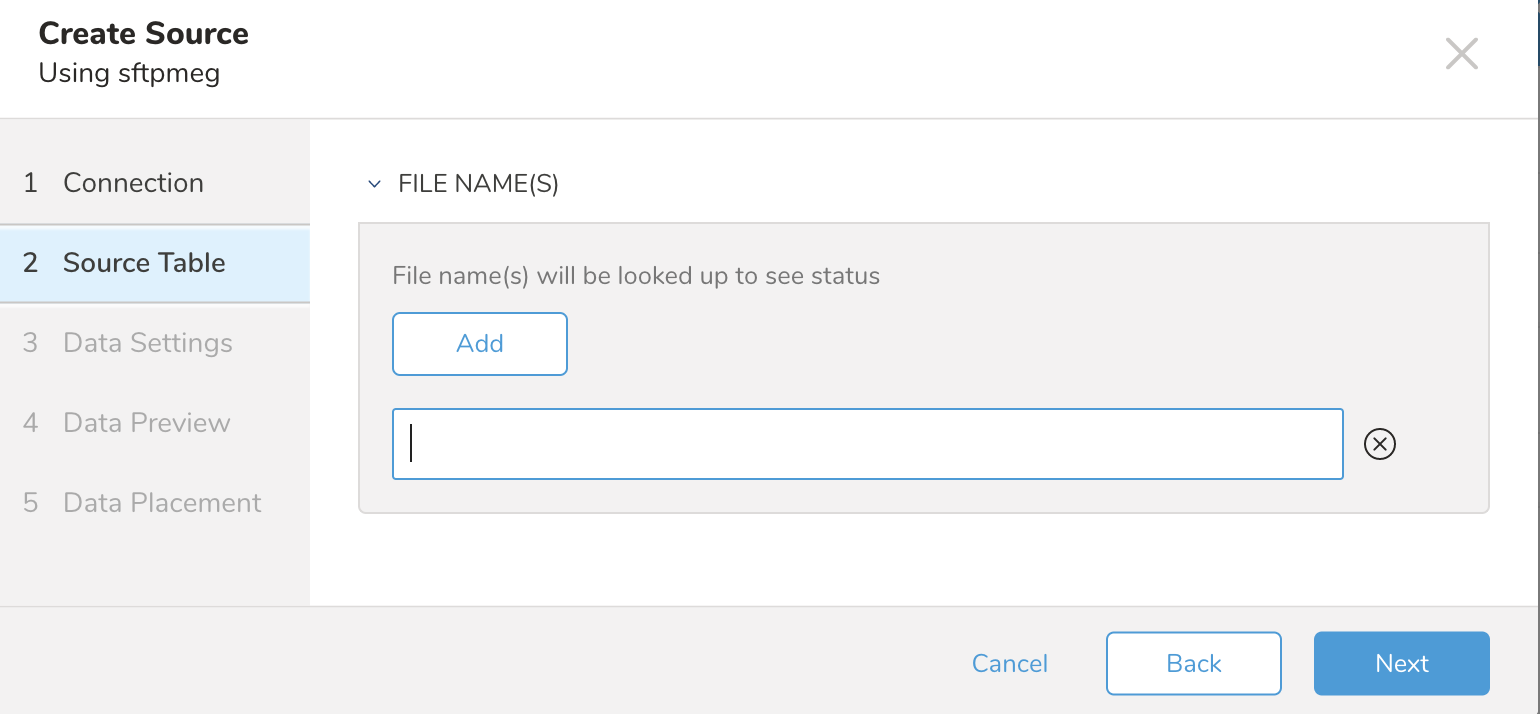Collapse the FILE NAME(S) section chevron
Viewport: 1540px width, 714px height.
[x=375, y=184]
